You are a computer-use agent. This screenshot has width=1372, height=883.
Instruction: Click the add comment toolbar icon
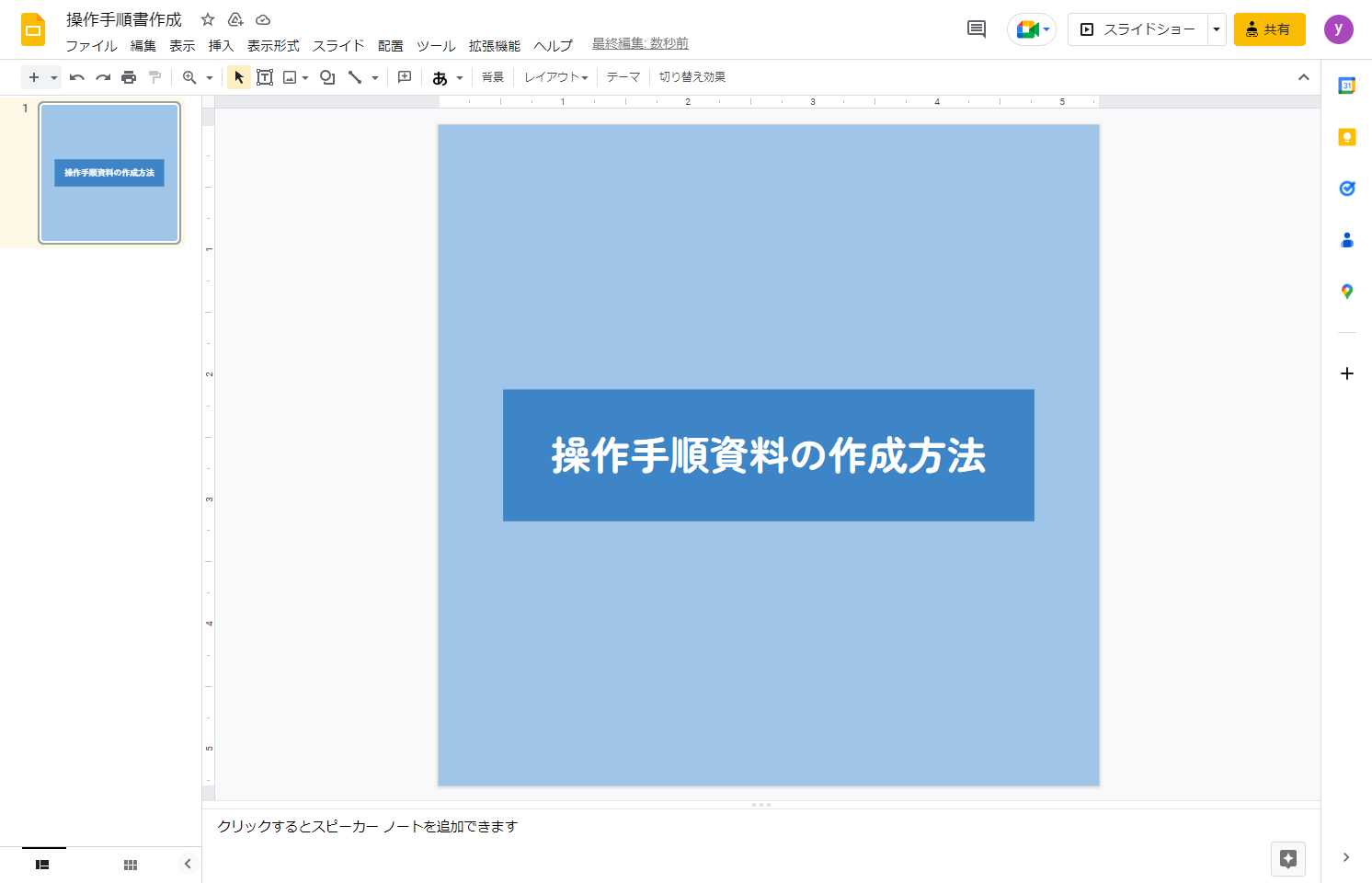[405, 77]
